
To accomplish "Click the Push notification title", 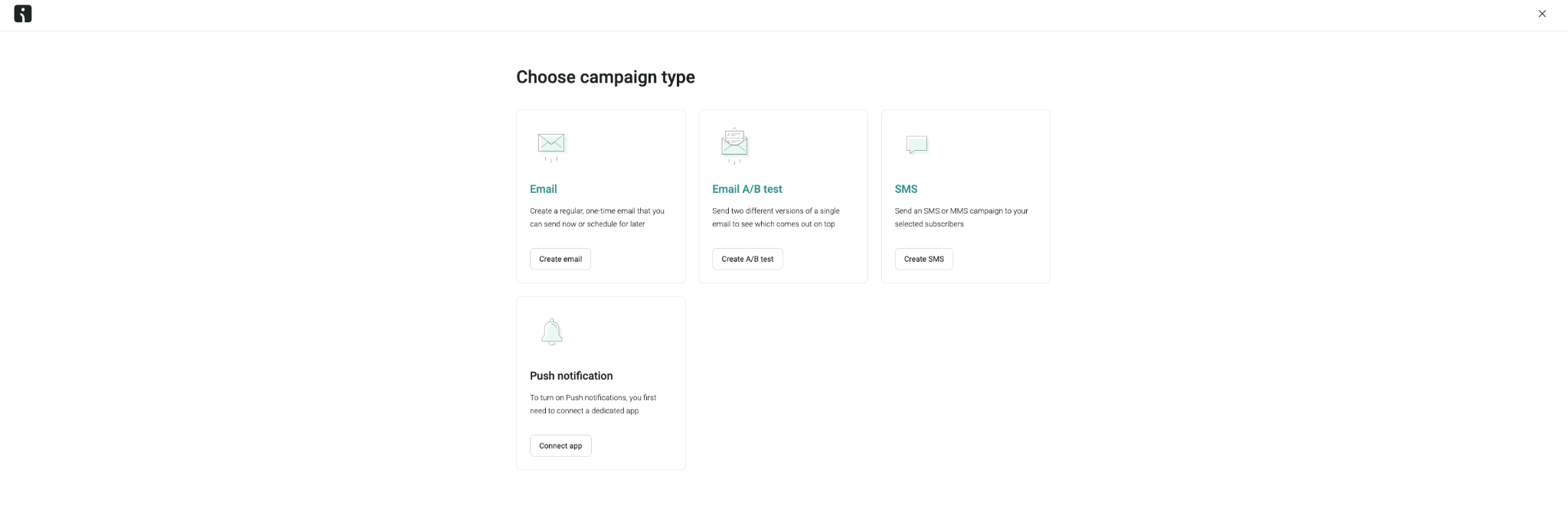I will pyautogui.click(x=571, y=376).
